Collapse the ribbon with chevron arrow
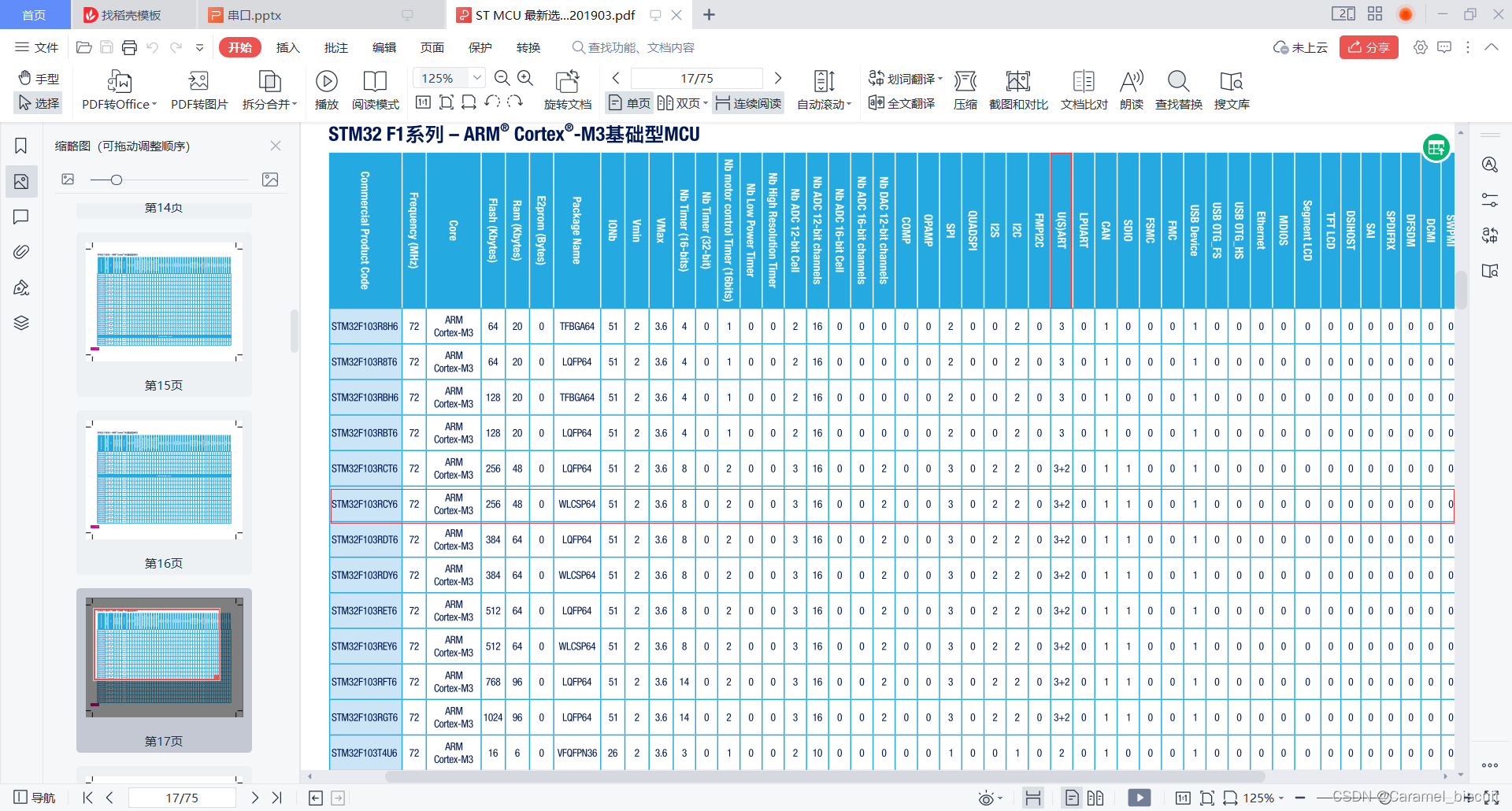Screen dimensions: 1512x811 pyautogui.click(x=1492, y=47)
